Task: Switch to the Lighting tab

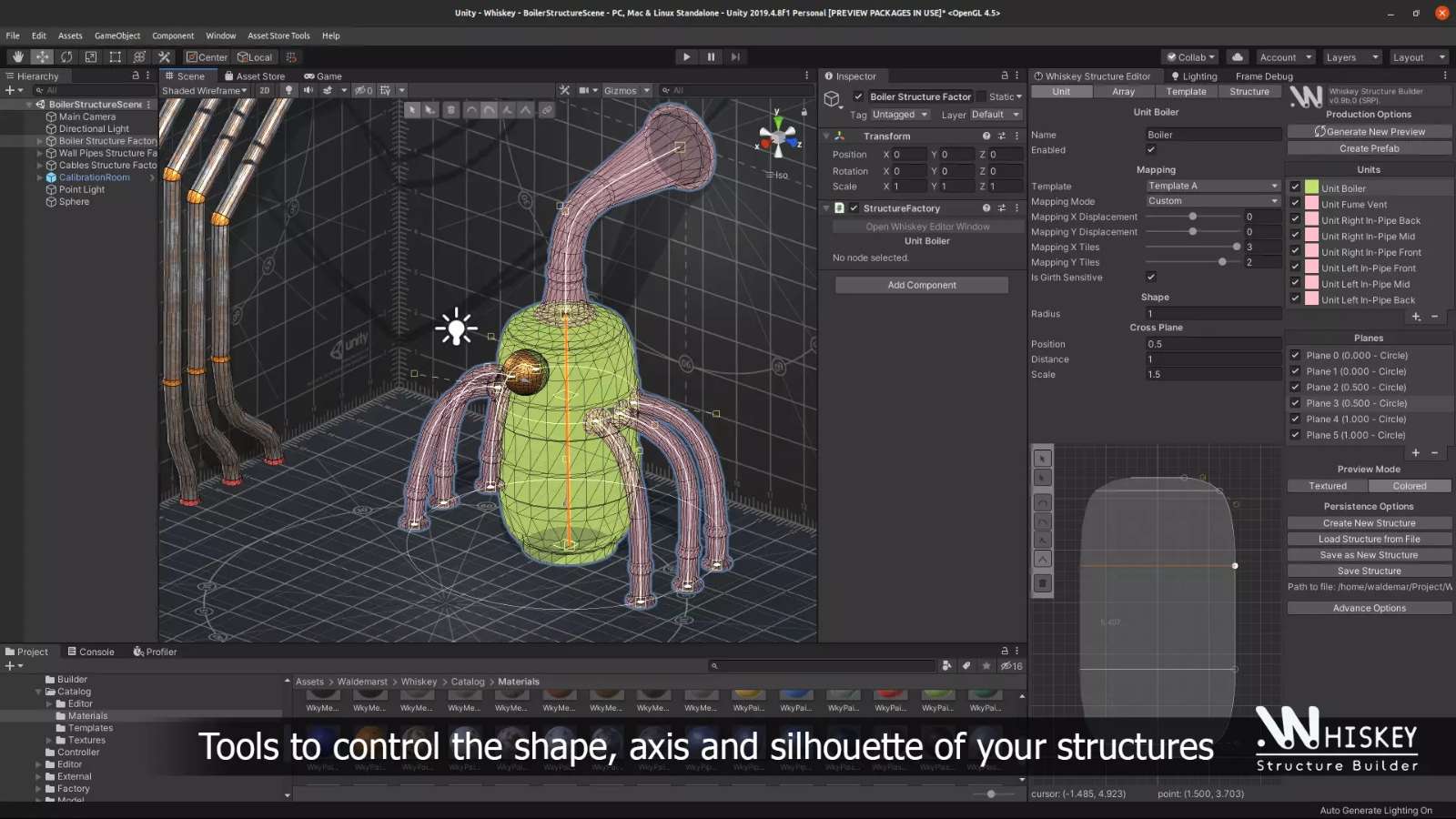Action: pyautogui.click(x=1194, y=76)
